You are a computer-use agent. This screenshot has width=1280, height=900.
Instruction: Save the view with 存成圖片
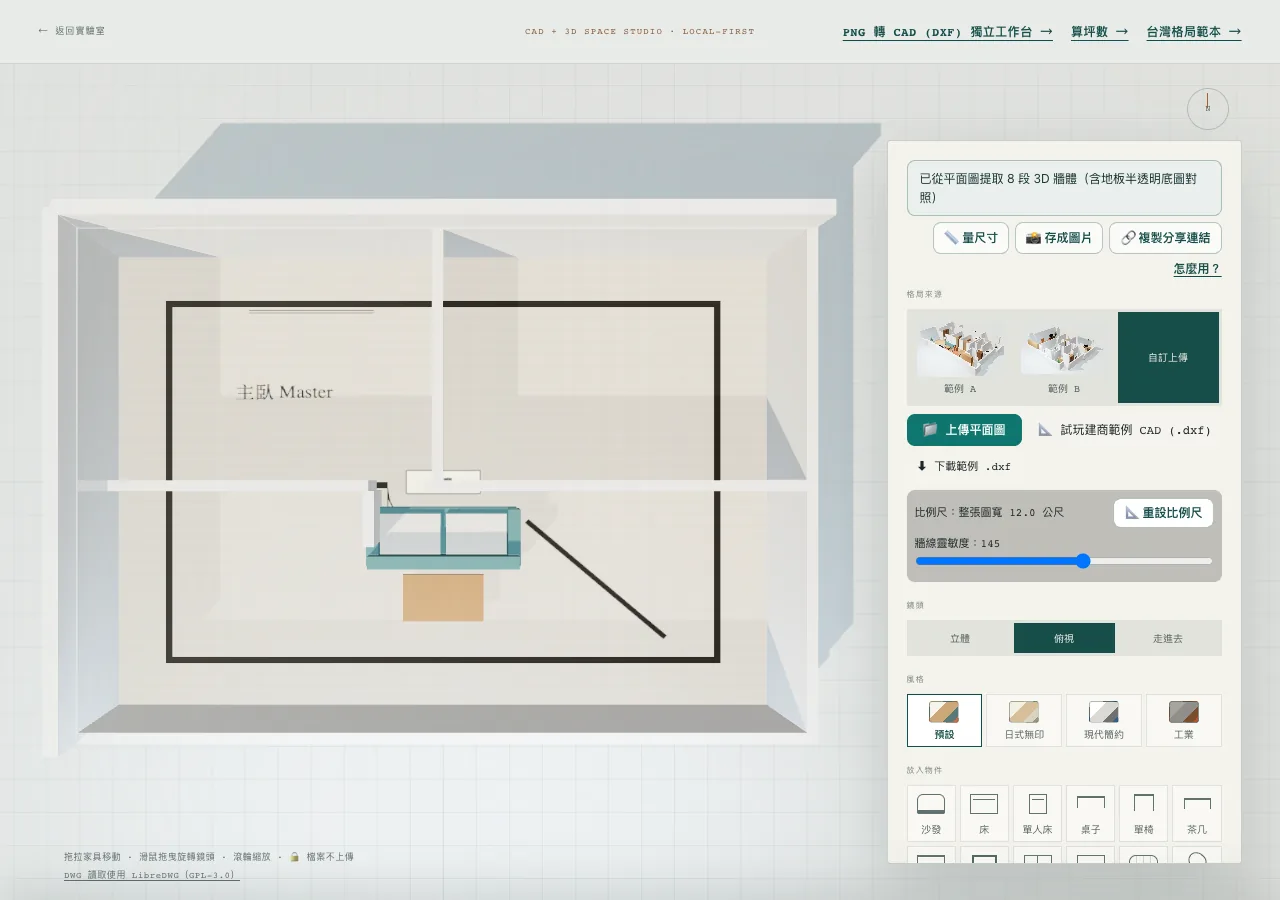[1059, 238]
